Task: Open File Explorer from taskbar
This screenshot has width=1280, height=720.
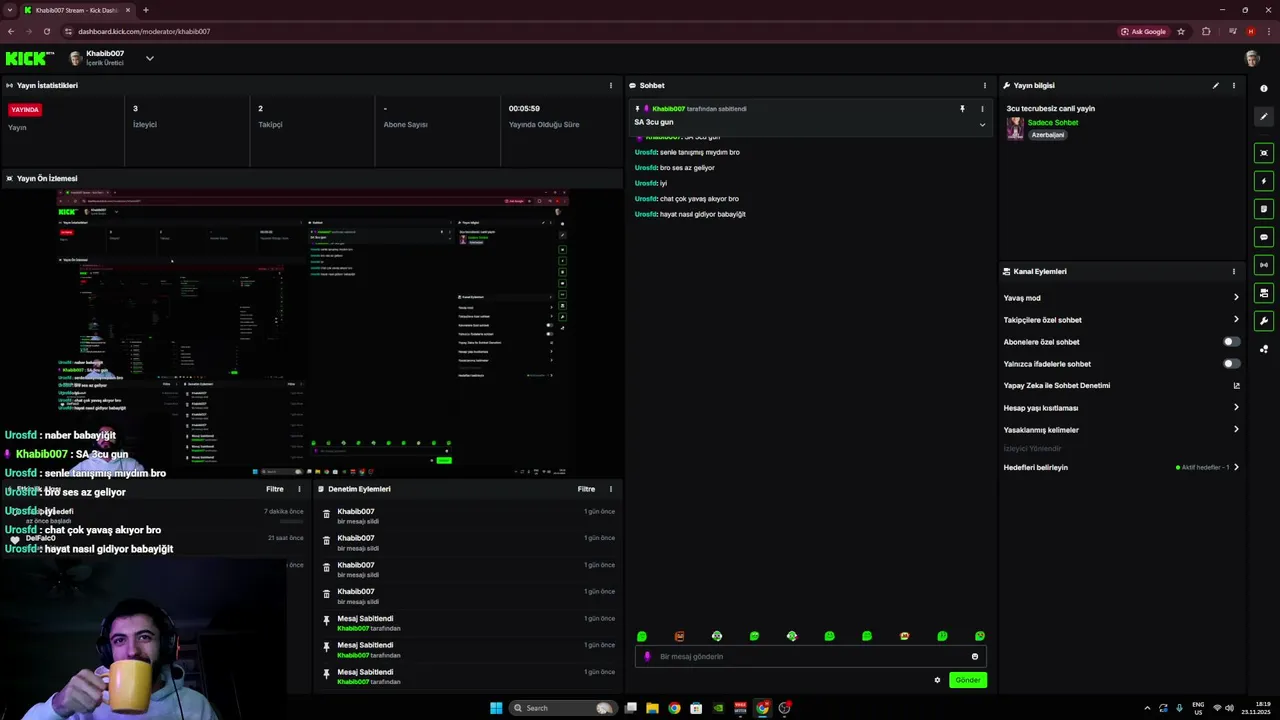Action: coord(652,708)
